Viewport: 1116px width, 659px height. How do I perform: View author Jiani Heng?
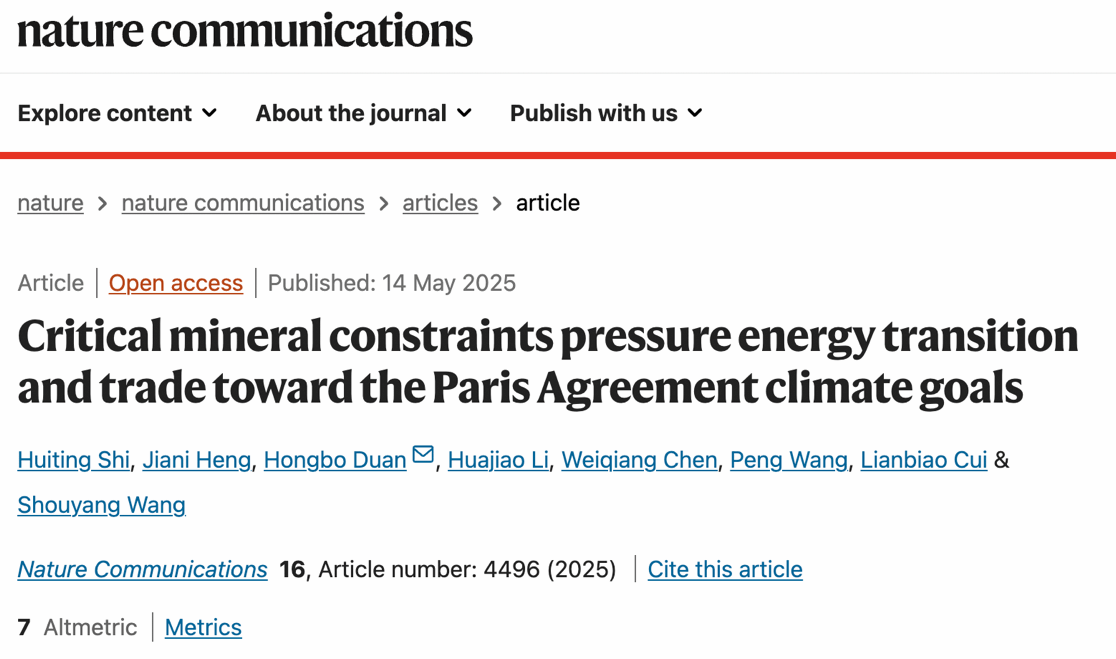tap(196, 460)
